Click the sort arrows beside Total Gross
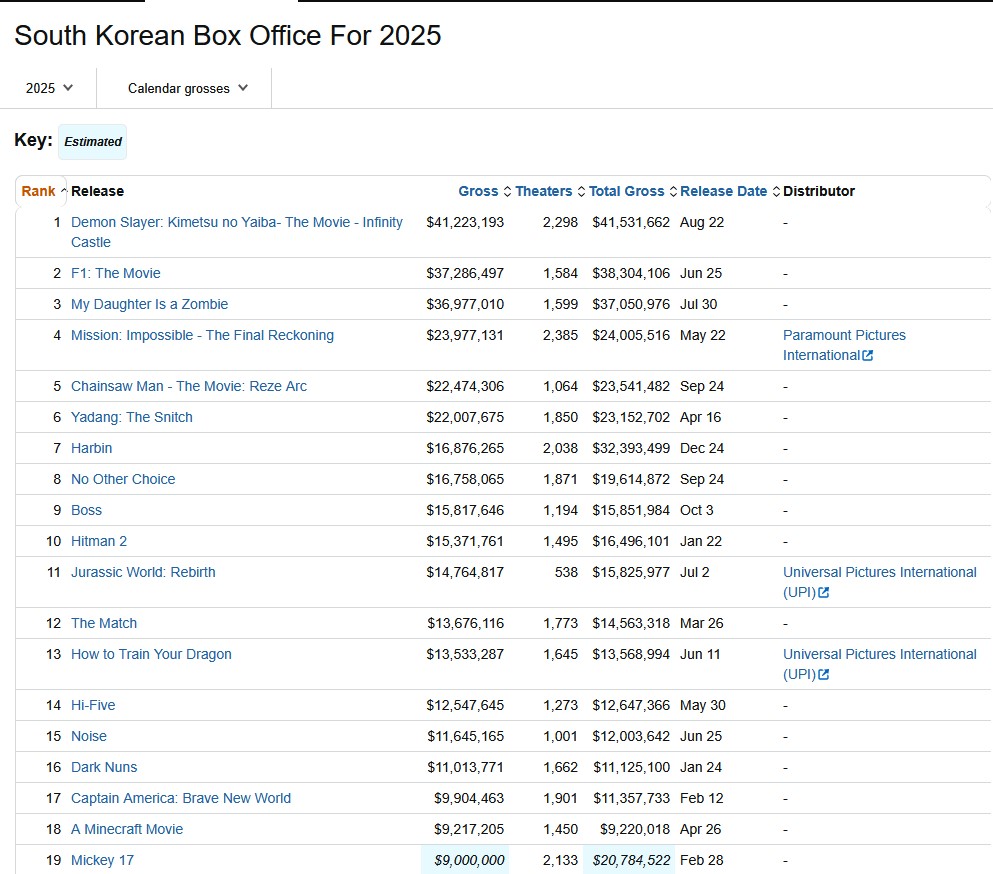 click(x=673, y=191)
